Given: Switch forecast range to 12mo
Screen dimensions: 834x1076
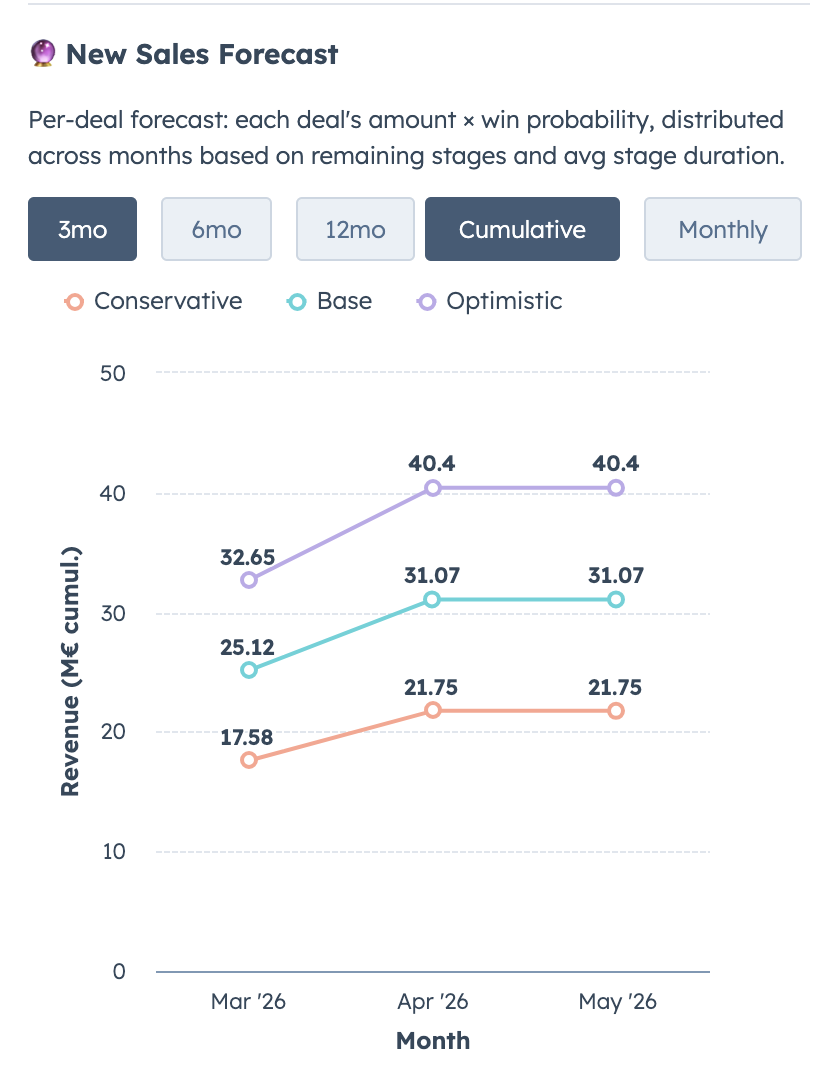Looking at the screenshot, I should (355, 229).
